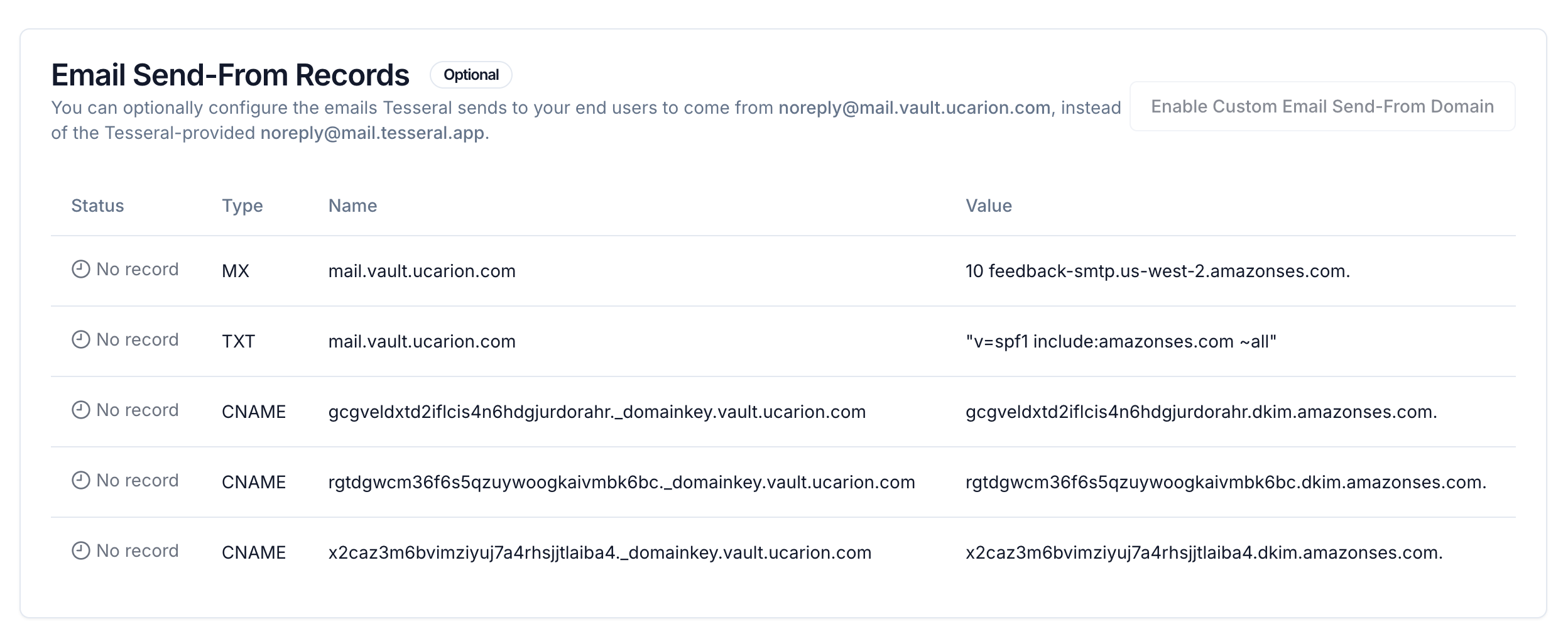1568x641 pixels.
Task: Click the Value column header
Action: coord(989,205)
